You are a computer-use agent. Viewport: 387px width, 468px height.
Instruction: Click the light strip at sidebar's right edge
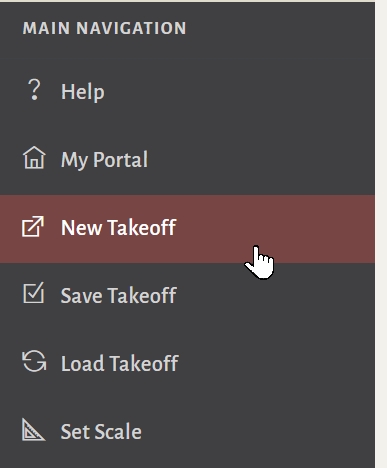click(381, 234)
